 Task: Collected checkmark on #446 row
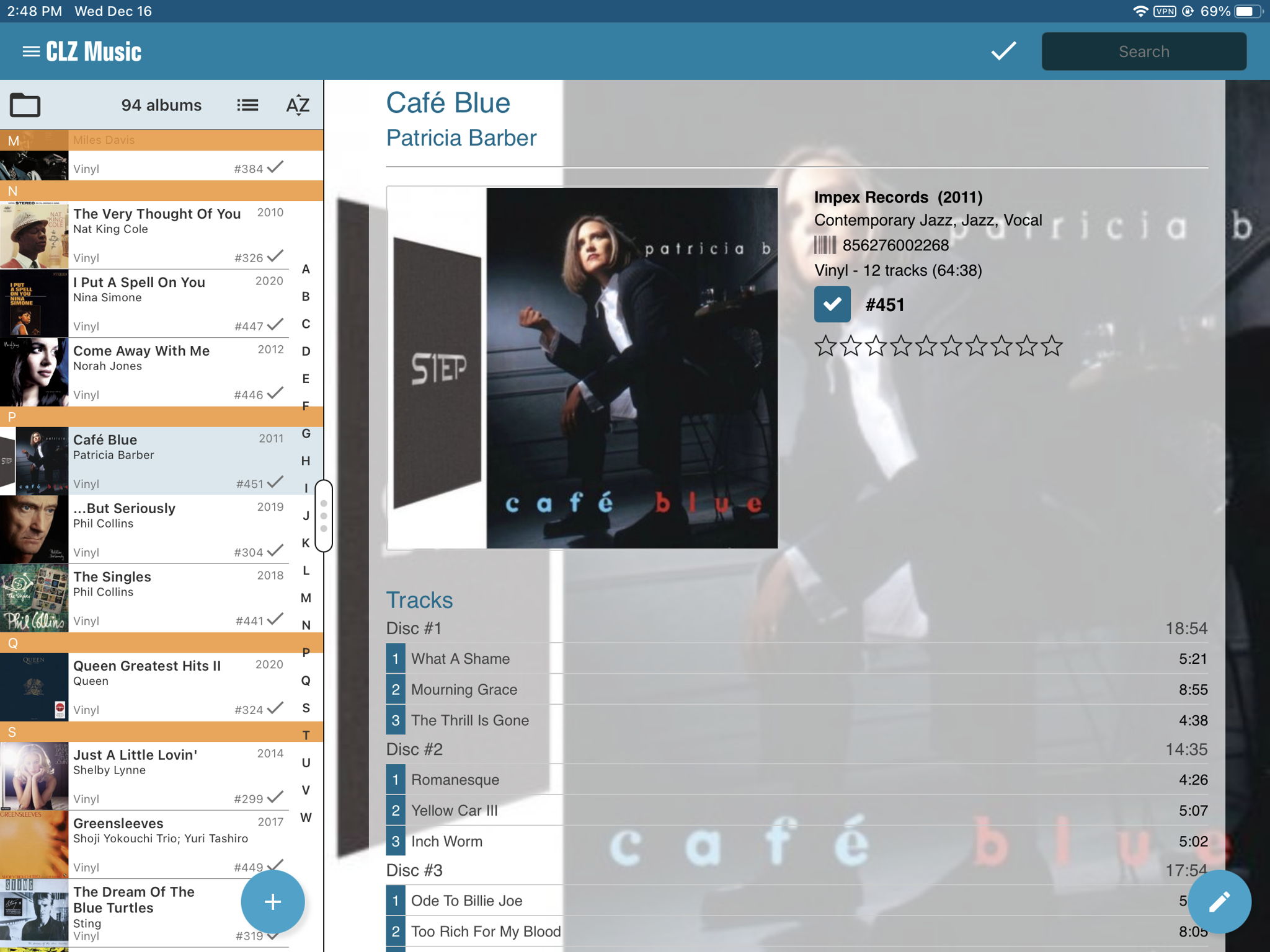pos(275,392)
